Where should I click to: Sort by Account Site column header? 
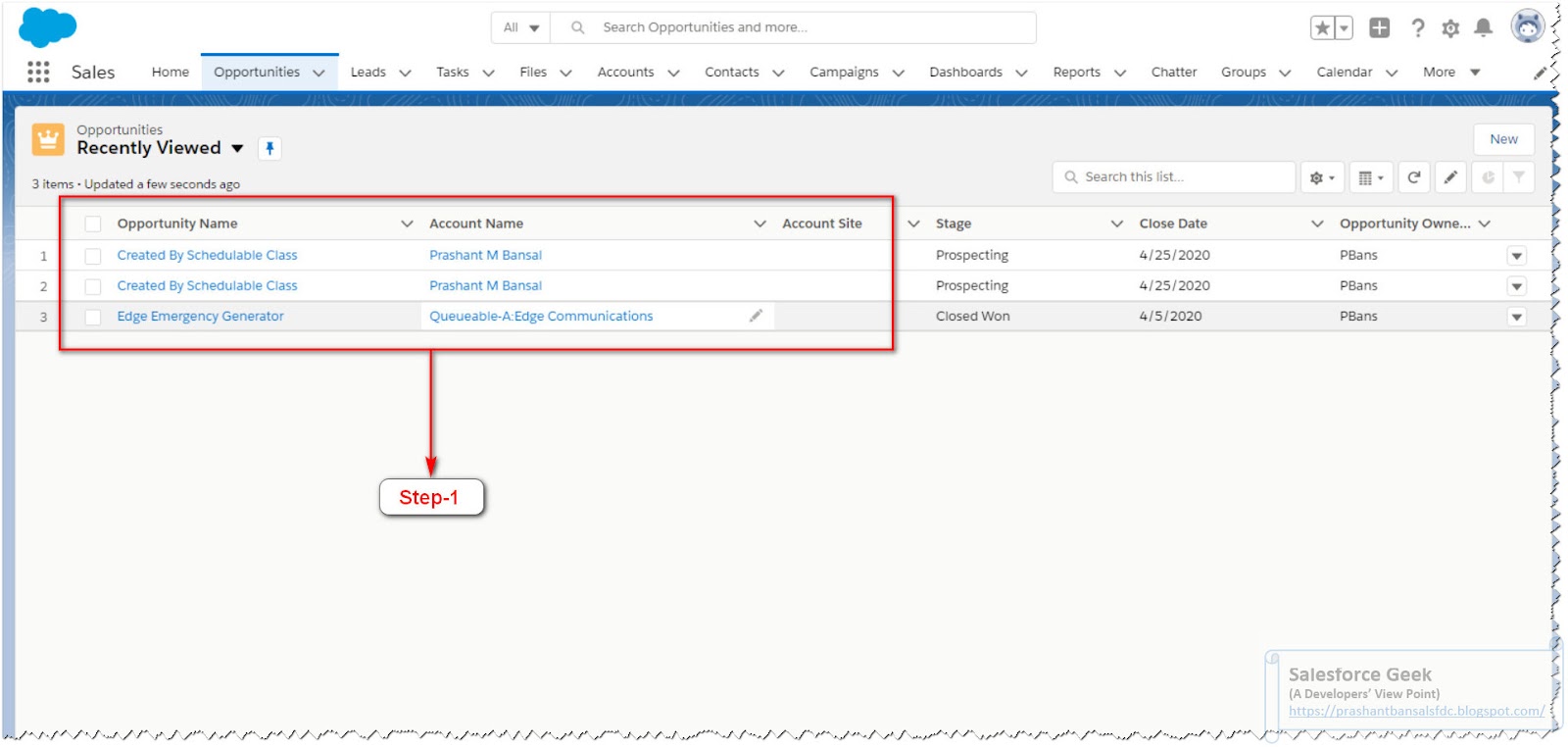[822, 224]
